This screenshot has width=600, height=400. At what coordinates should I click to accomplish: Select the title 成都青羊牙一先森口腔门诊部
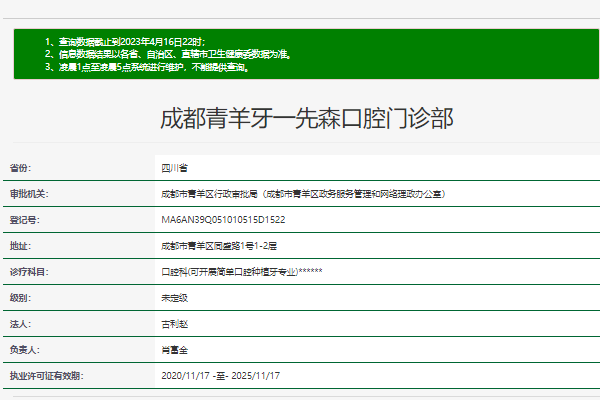click(x=307, y=119)
